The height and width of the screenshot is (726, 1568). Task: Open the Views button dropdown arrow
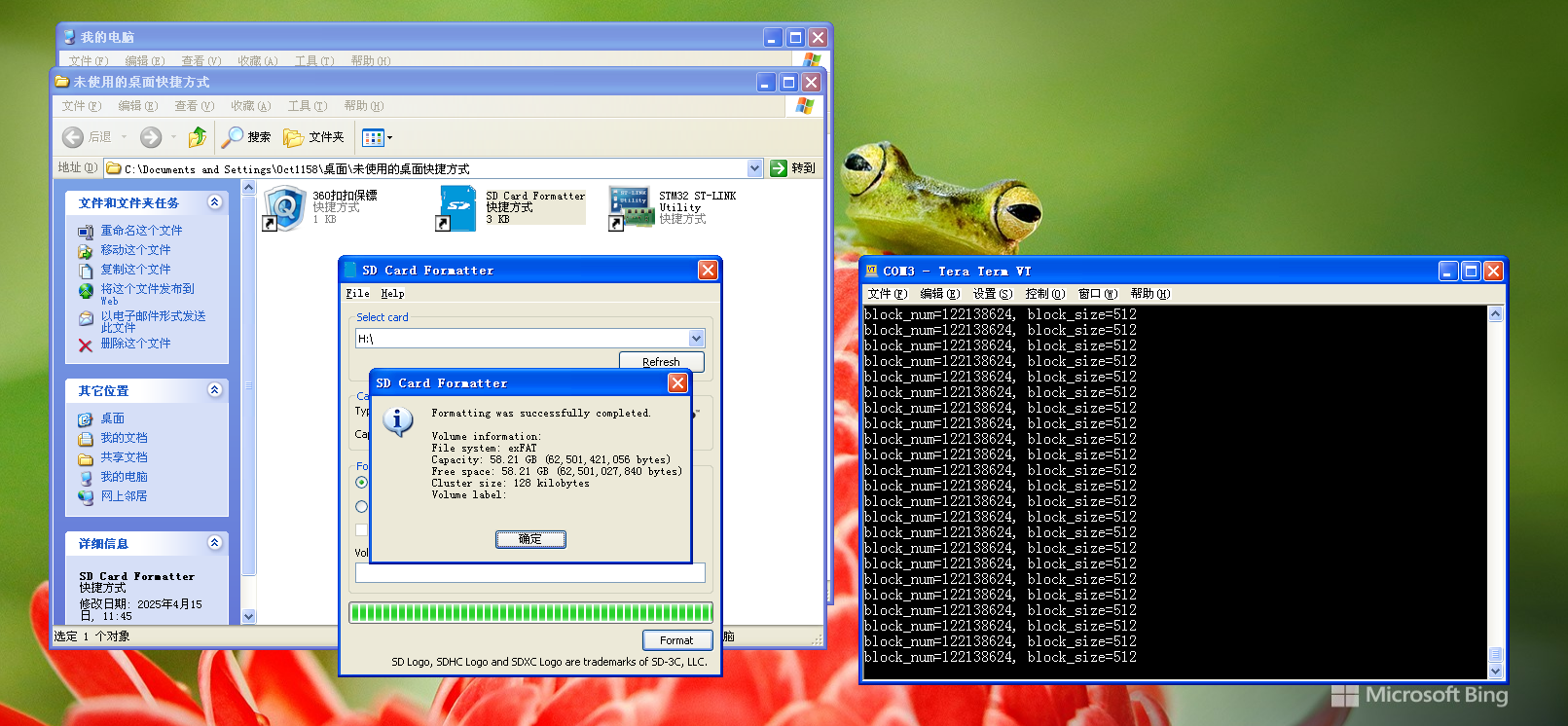(x=390, y=138)
